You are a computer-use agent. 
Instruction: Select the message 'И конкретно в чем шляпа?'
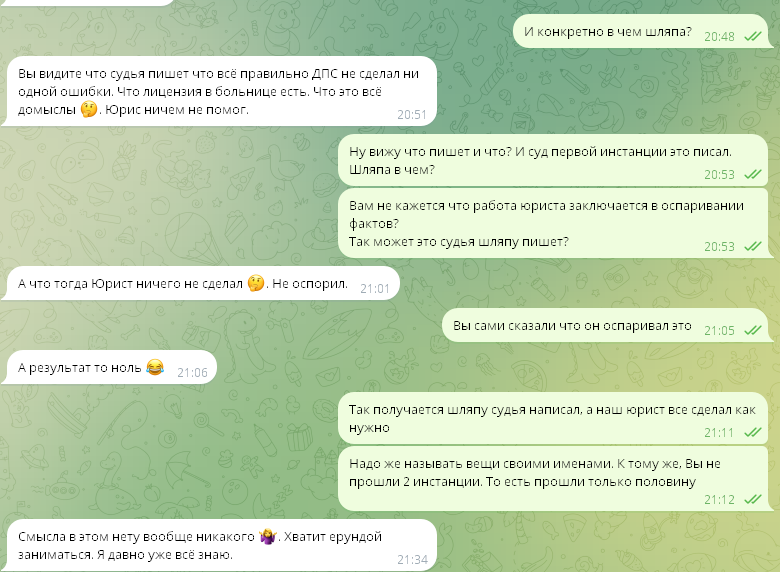641,31
